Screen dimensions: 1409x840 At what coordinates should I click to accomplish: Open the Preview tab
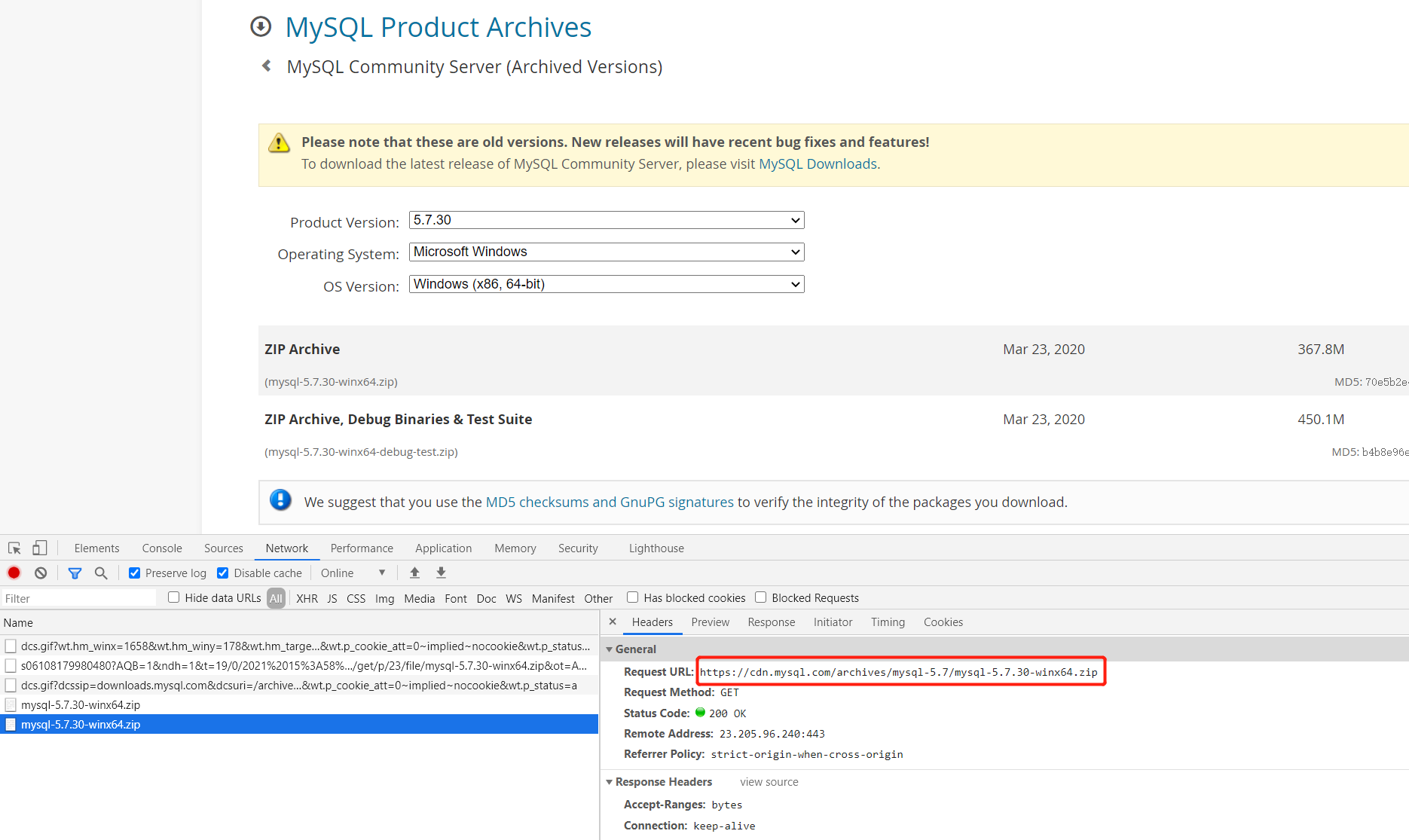pyautogui.click(x=711, y=622)
